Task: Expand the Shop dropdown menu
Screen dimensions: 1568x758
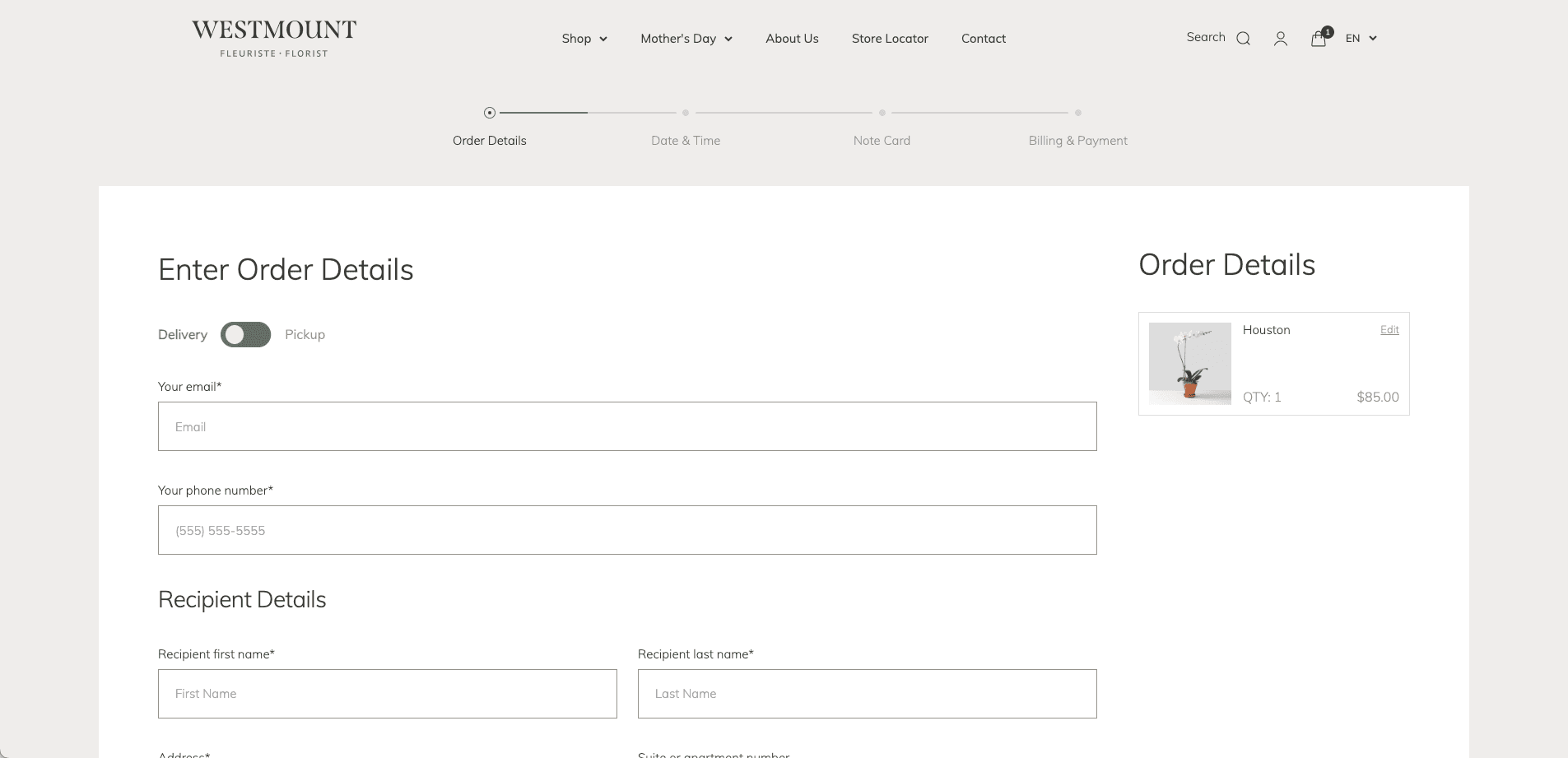Action: point(584,39)
